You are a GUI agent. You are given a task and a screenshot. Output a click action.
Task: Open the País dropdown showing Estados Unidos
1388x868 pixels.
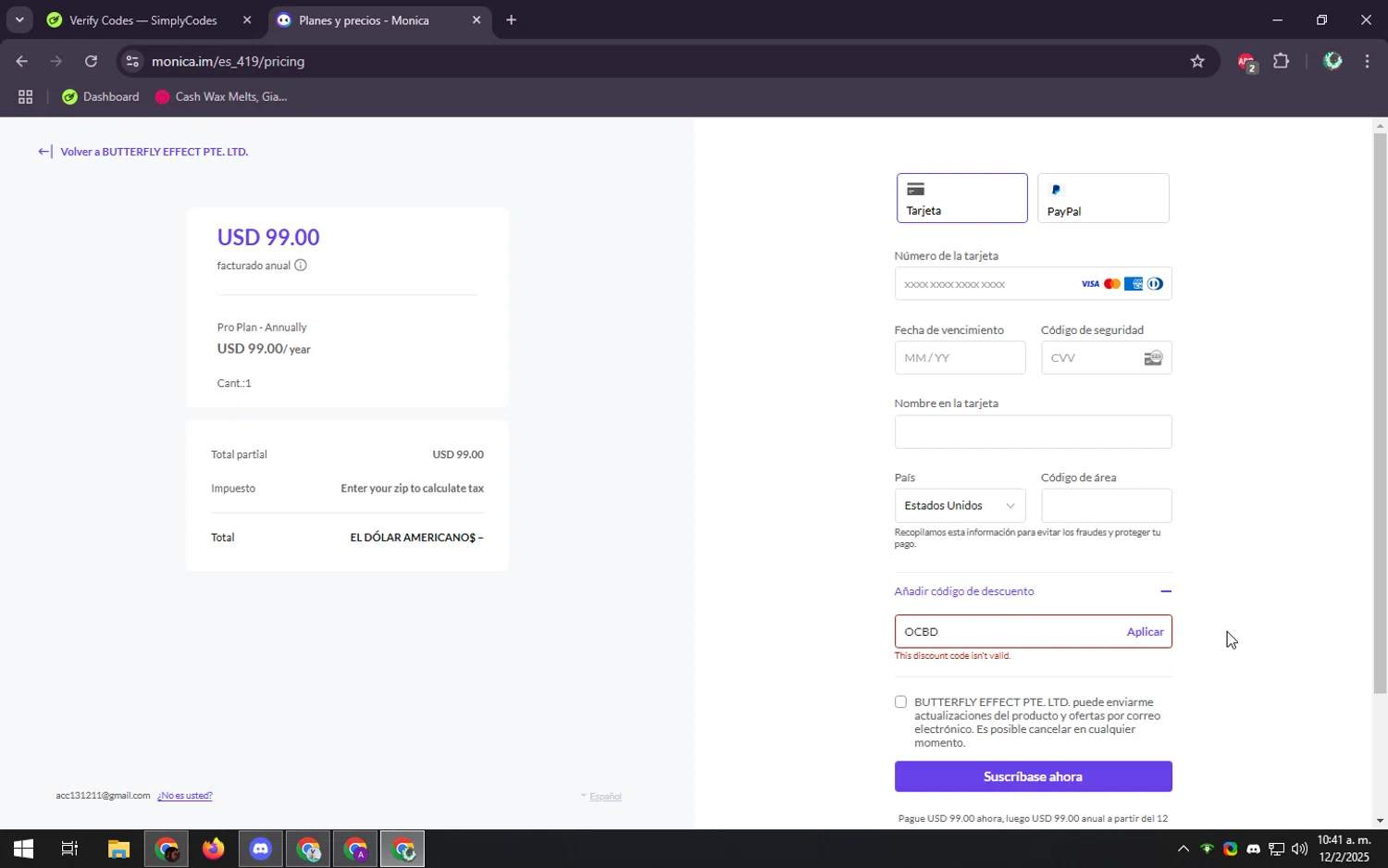[x=960, y=505]
